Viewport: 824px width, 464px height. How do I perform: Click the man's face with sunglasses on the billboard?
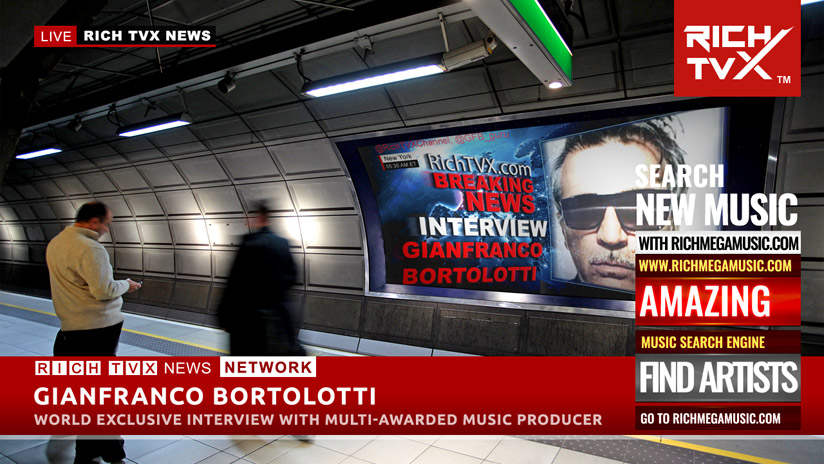click(590, 208)
